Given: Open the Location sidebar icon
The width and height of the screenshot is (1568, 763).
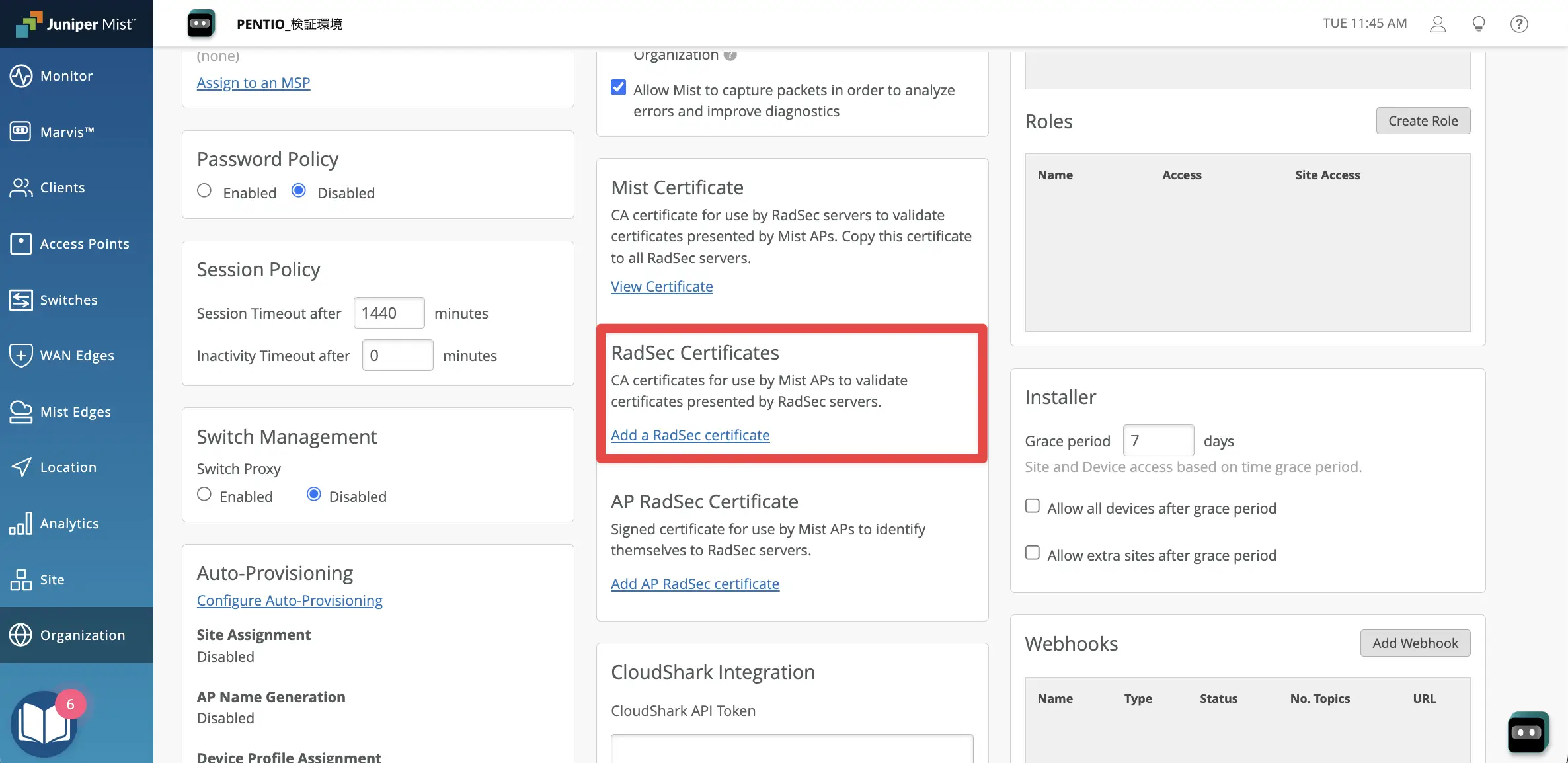Looking at the screenshot, I should (x=20, y=467).
